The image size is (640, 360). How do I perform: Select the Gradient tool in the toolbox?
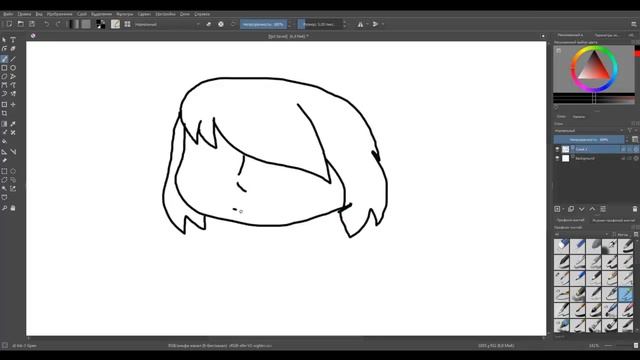[4, 124]
